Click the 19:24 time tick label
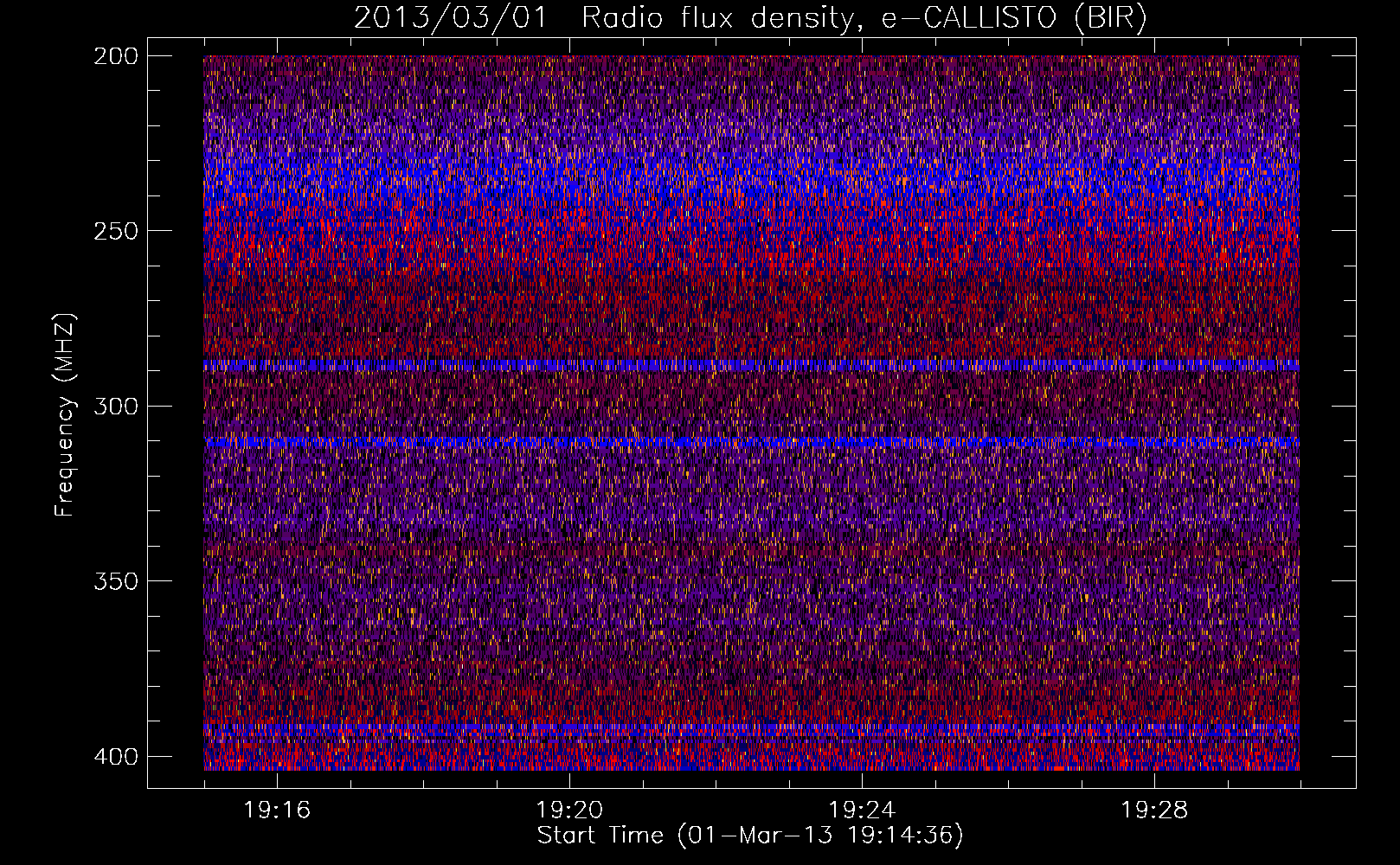The image size is (1400, 865). click(862, 810)
